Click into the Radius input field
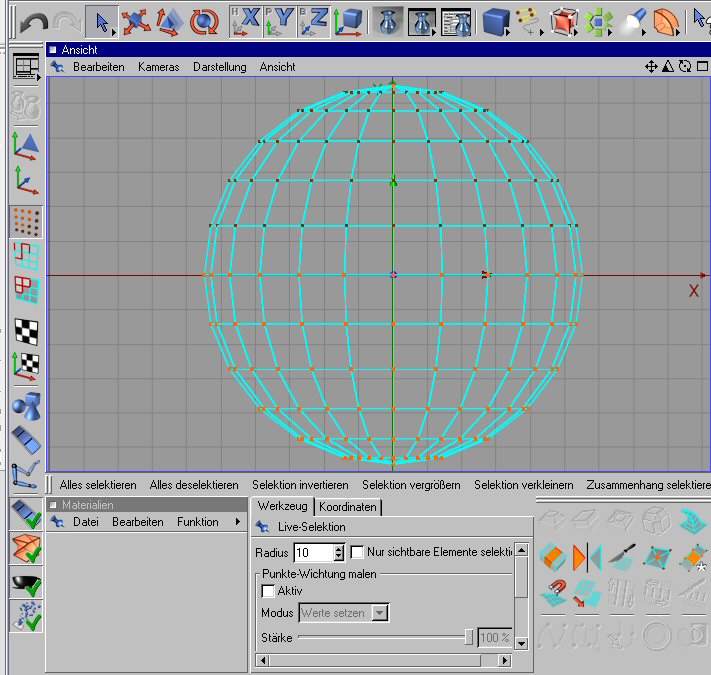The image size is (711, 675). pos(311,552)
